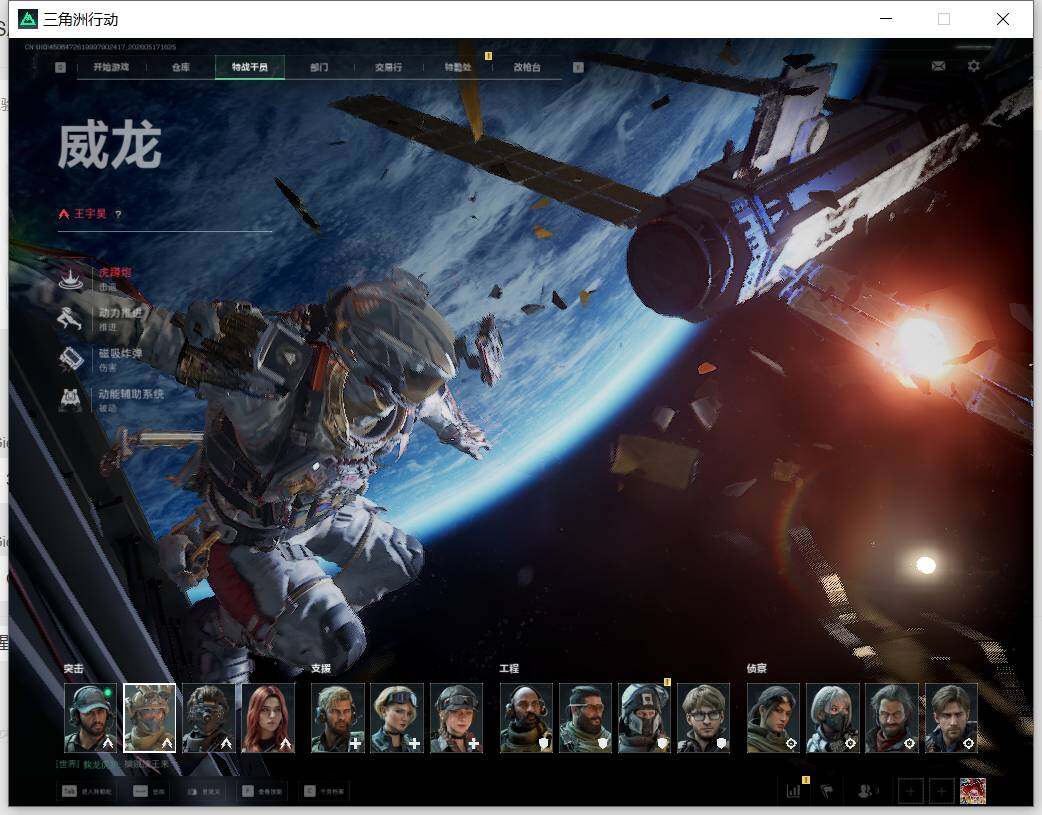Select first engineer operator with headset
The width and height of the screenshot is (1042, 815).
click(x=526, y=718)
